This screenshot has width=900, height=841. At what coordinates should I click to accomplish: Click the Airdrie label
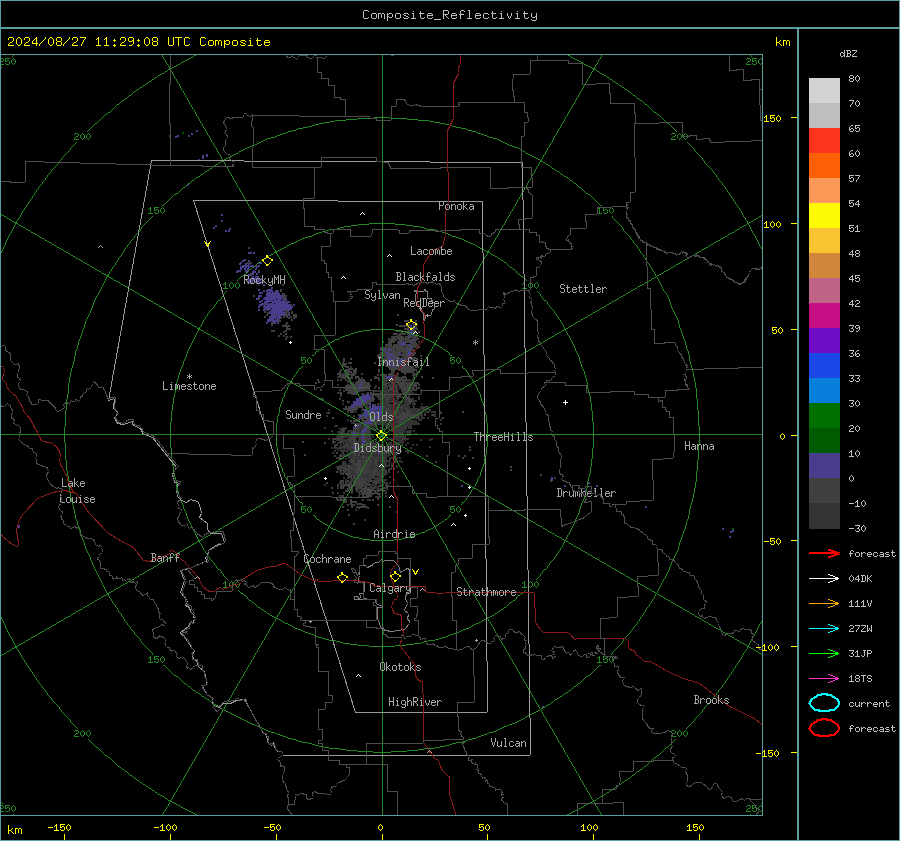coord(394,534)
